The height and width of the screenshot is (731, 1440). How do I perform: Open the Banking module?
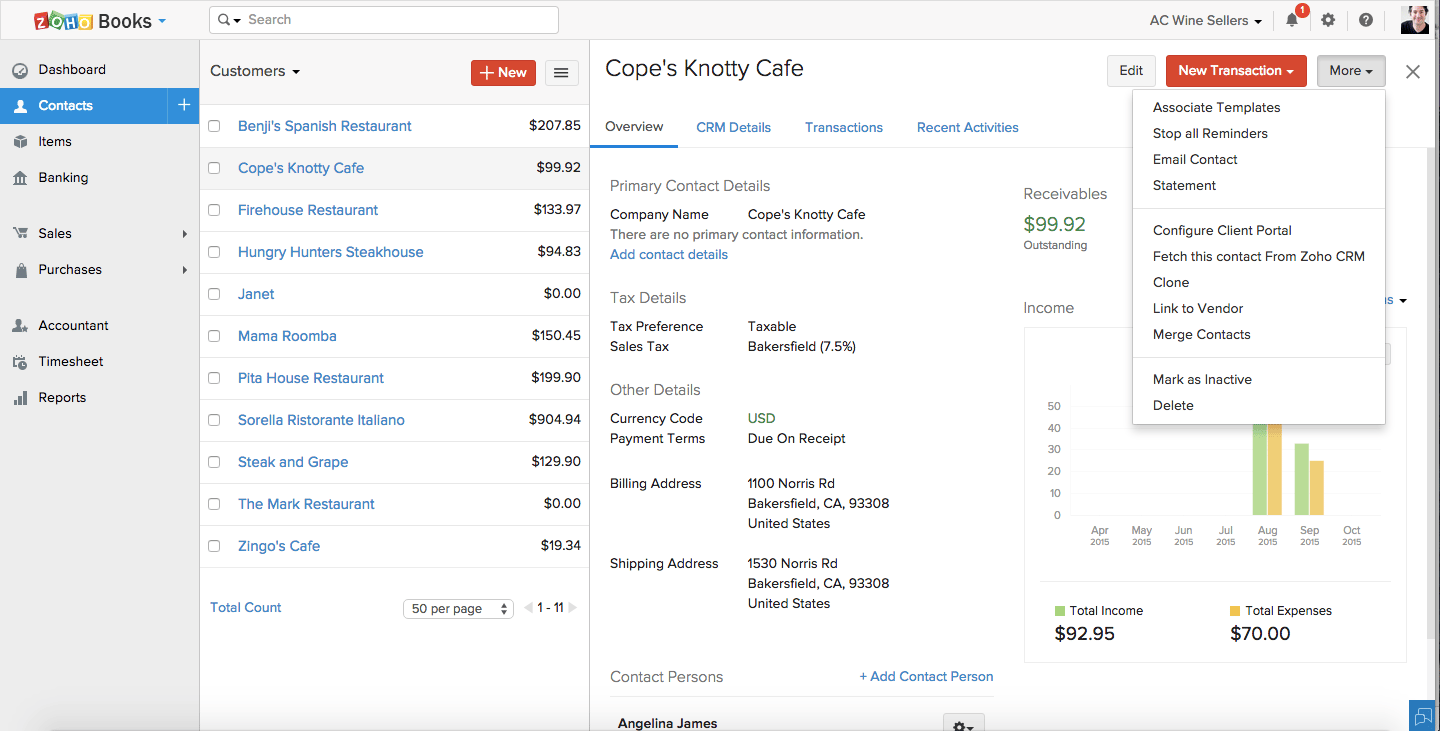[x=64, y=177]
